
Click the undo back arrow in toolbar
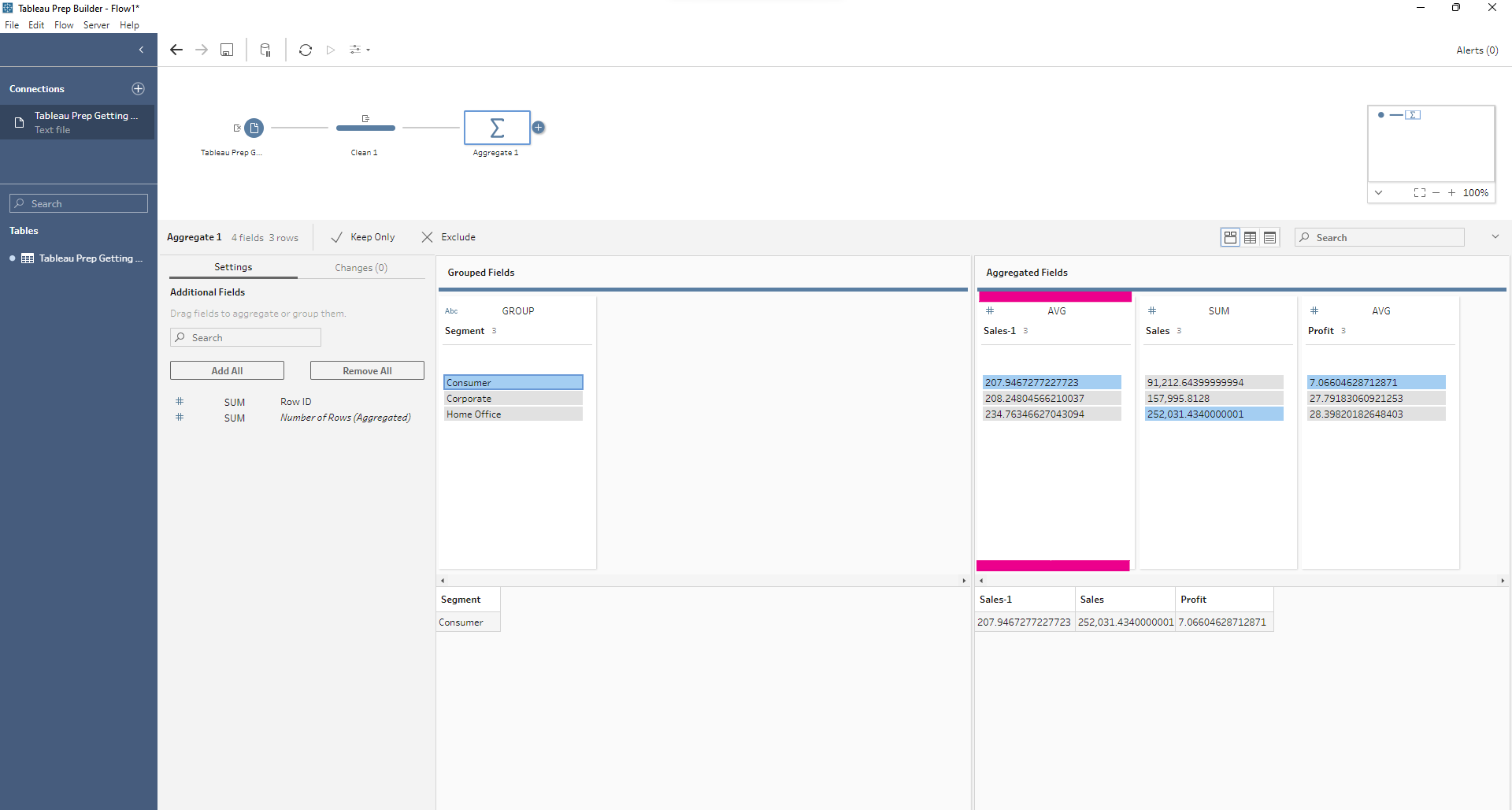pos(176,50)
